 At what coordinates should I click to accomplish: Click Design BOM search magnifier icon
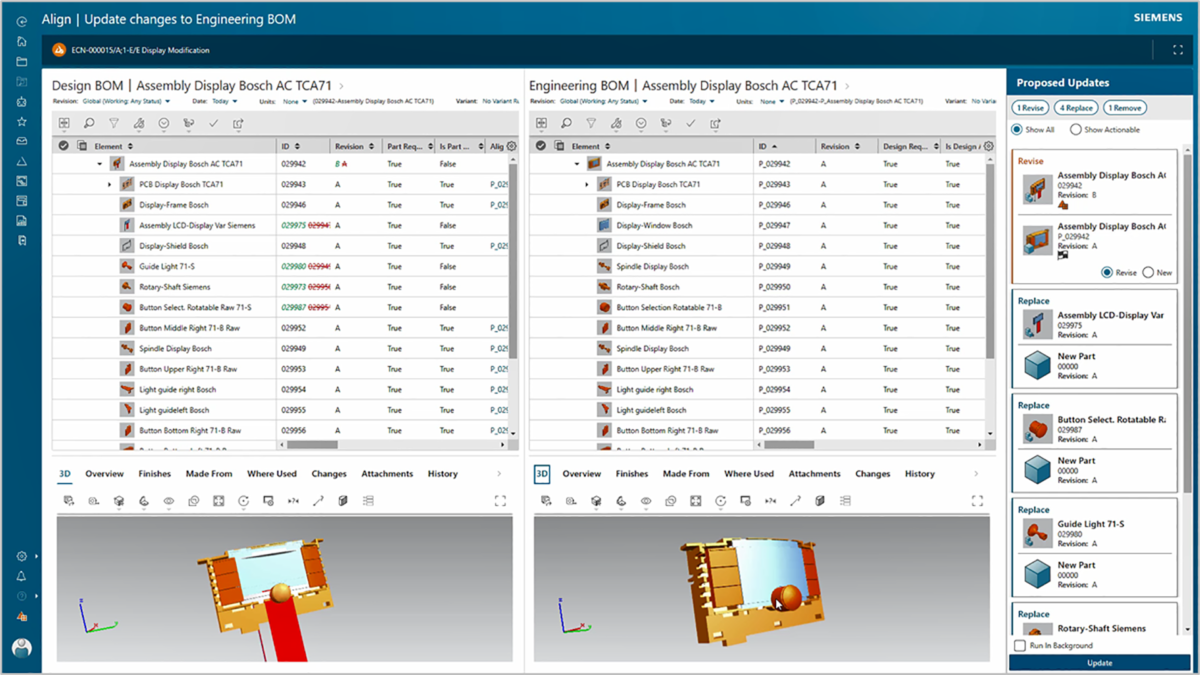point(89,123)
